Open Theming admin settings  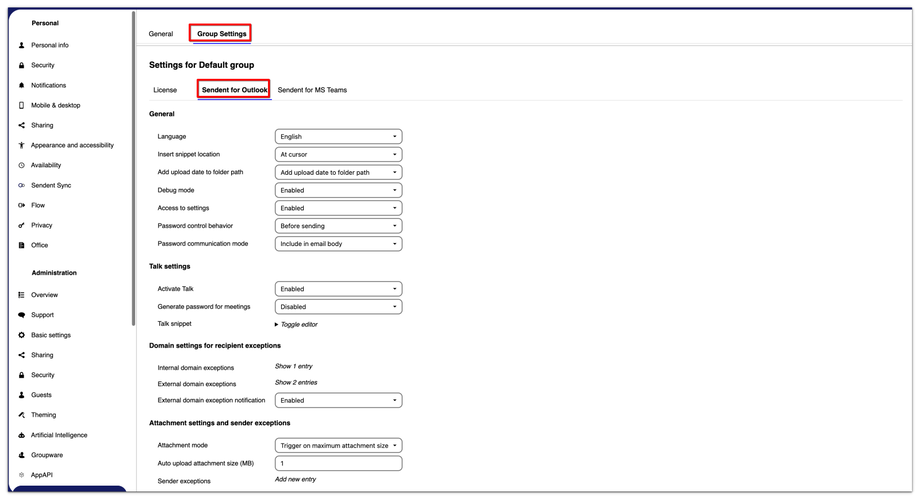pos(43,414)
